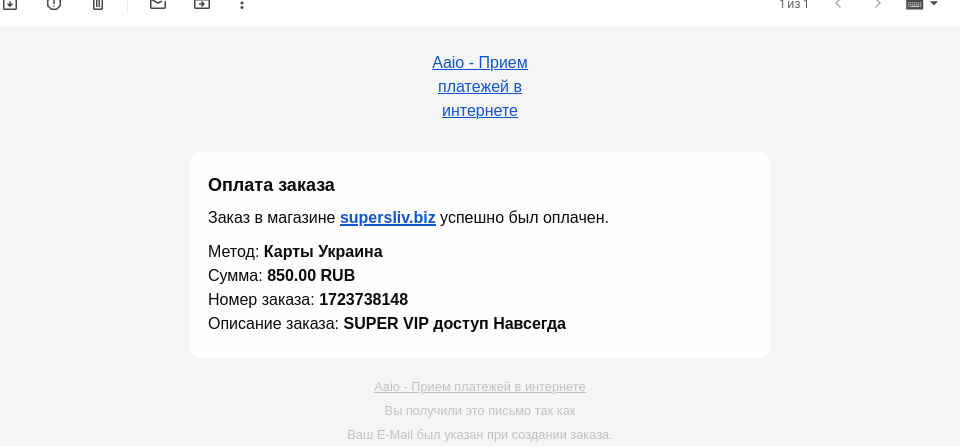Screen dimensions: 960x446
Task: Click the '1 из 1' message counter
Action: 793,4
